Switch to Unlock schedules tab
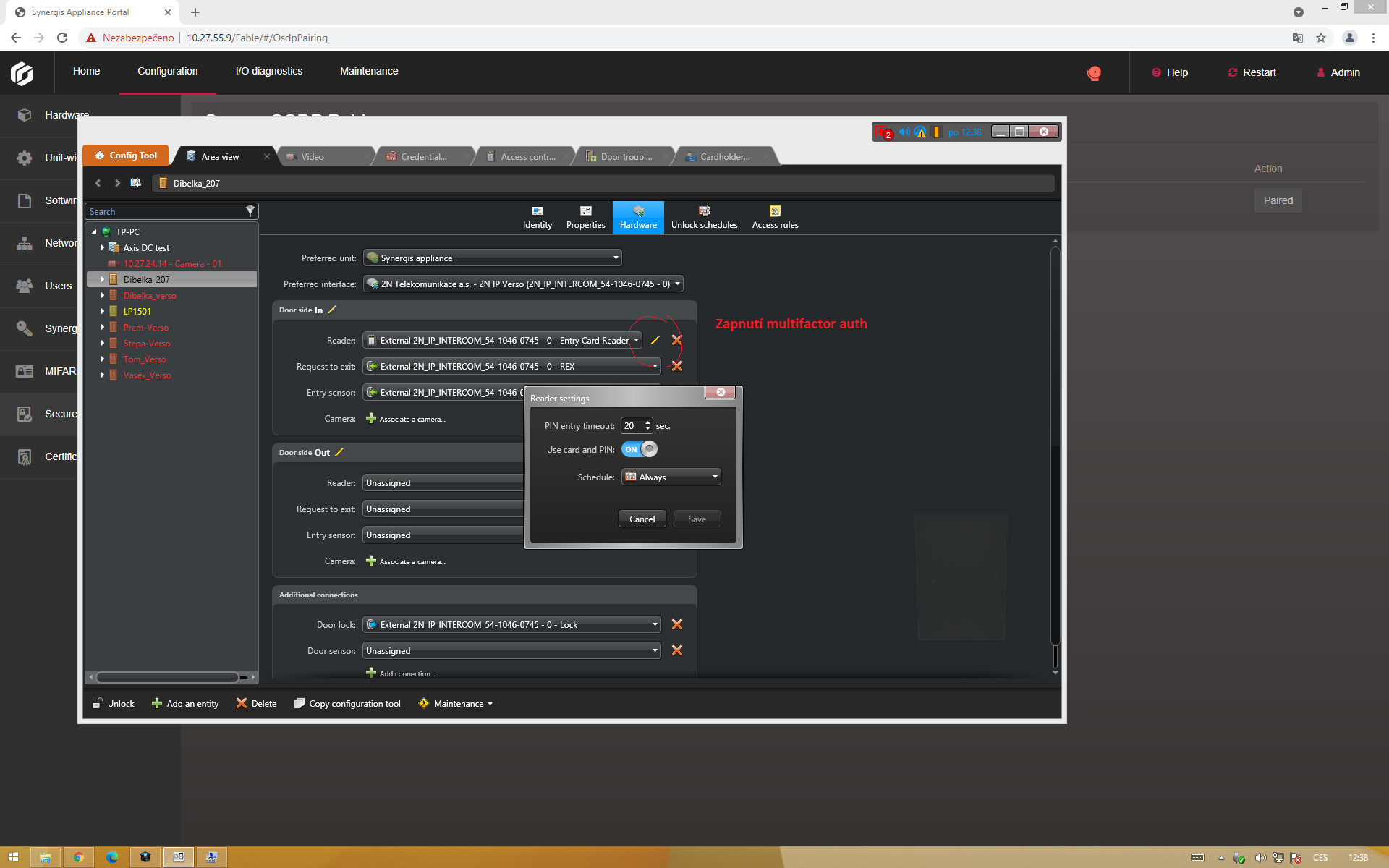 click(x=704, y=217)
